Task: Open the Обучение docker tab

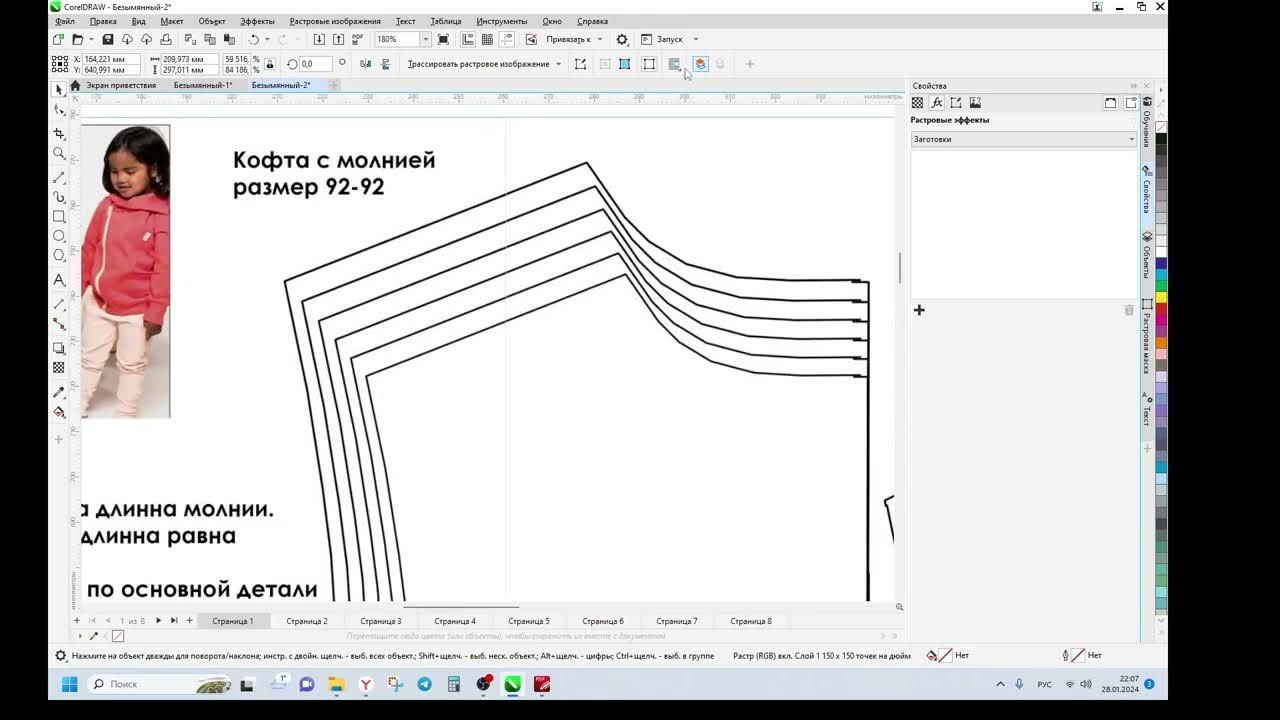Action: tap(1147, 123)
